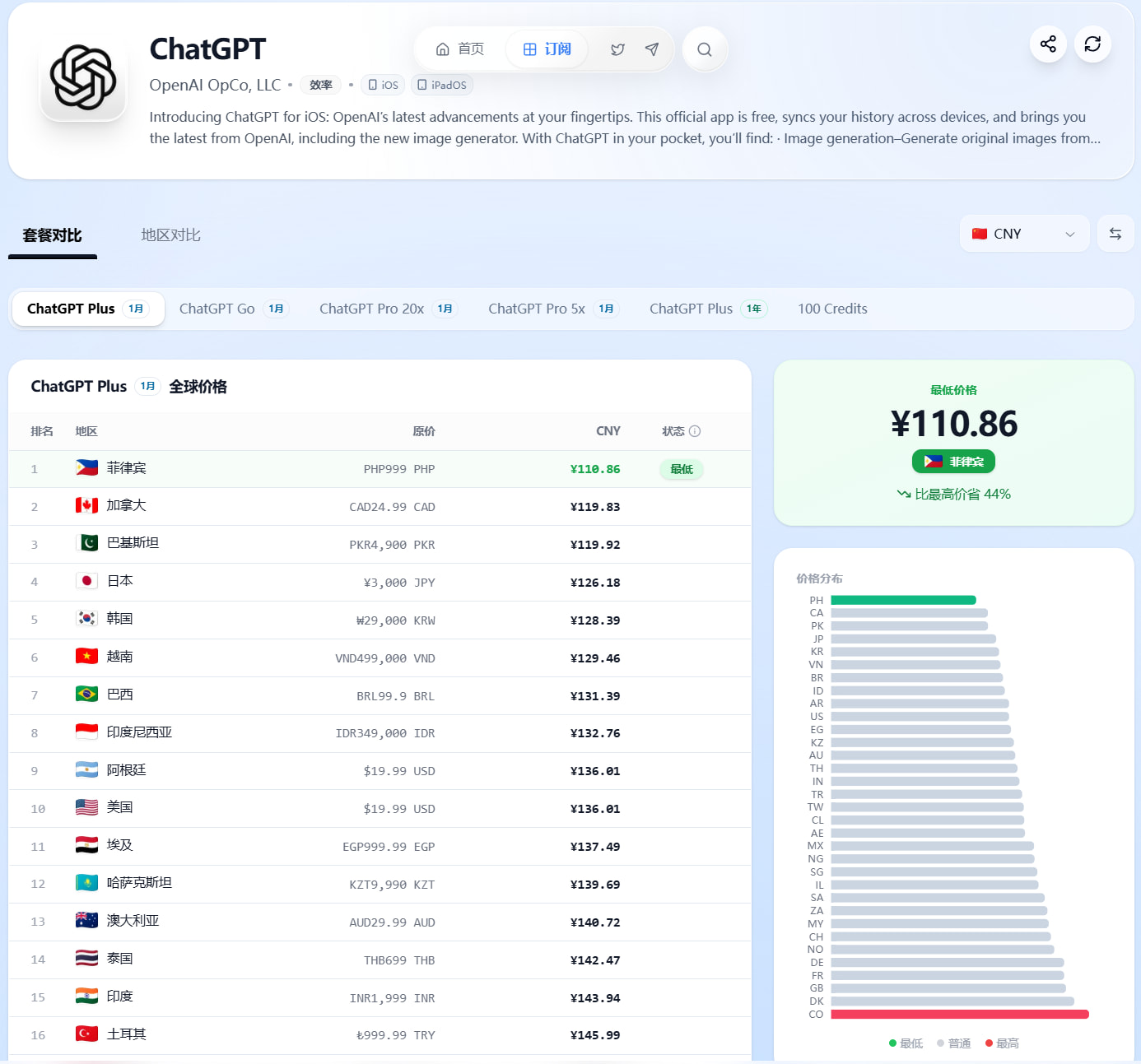Click the Indonesia flag icon
The width and height of the screenshot is (1141, 1064).
(x=86, y=732)
